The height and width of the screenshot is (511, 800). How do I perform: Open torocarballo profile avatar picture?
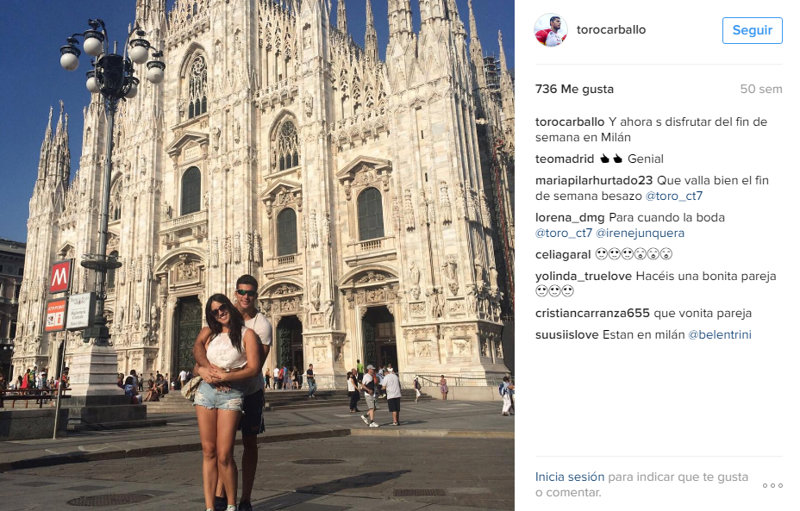pos(551,30)
